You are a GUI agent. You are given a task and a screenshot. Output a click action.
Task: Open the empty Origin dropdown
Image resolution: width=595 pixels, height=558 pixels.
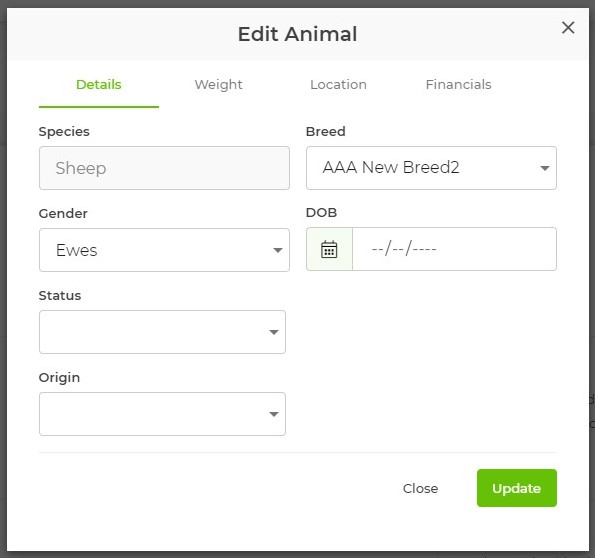[162, 414]
